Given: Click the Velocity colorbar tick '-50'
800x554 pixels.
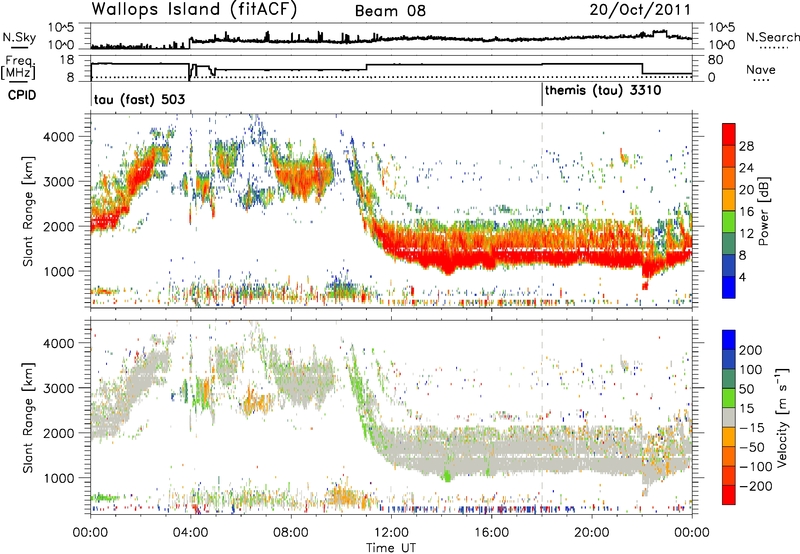Looking at the screenshot, I should 752,447.
